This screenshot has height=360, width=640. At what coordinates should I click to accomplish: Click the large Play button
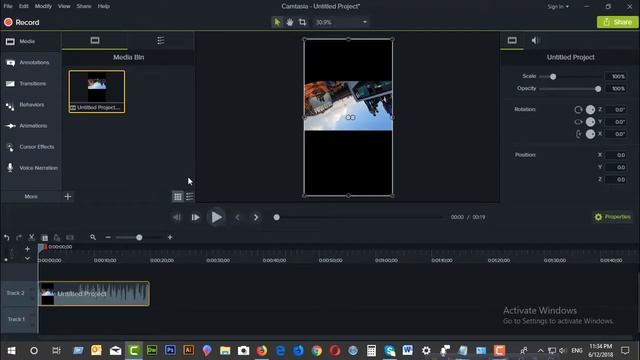click(x=216, y=217)
